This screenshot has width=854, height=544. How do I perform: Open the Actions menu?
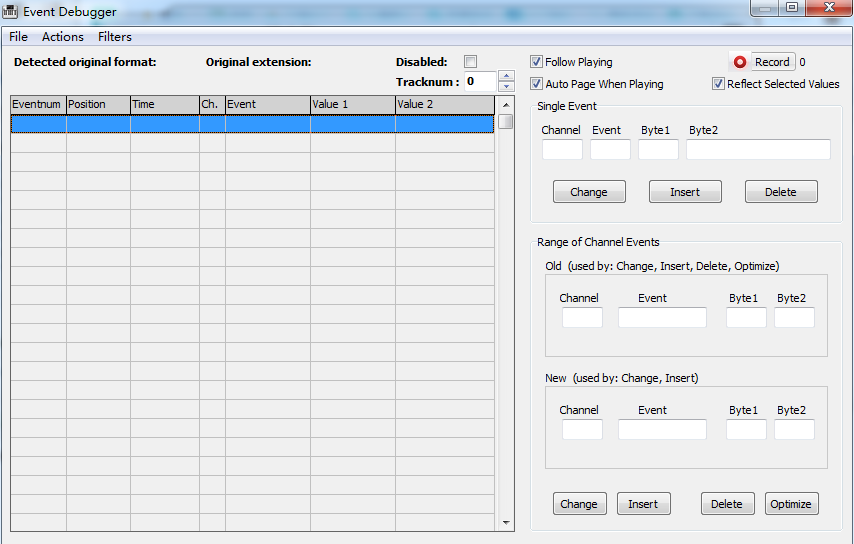click(63, 37)
